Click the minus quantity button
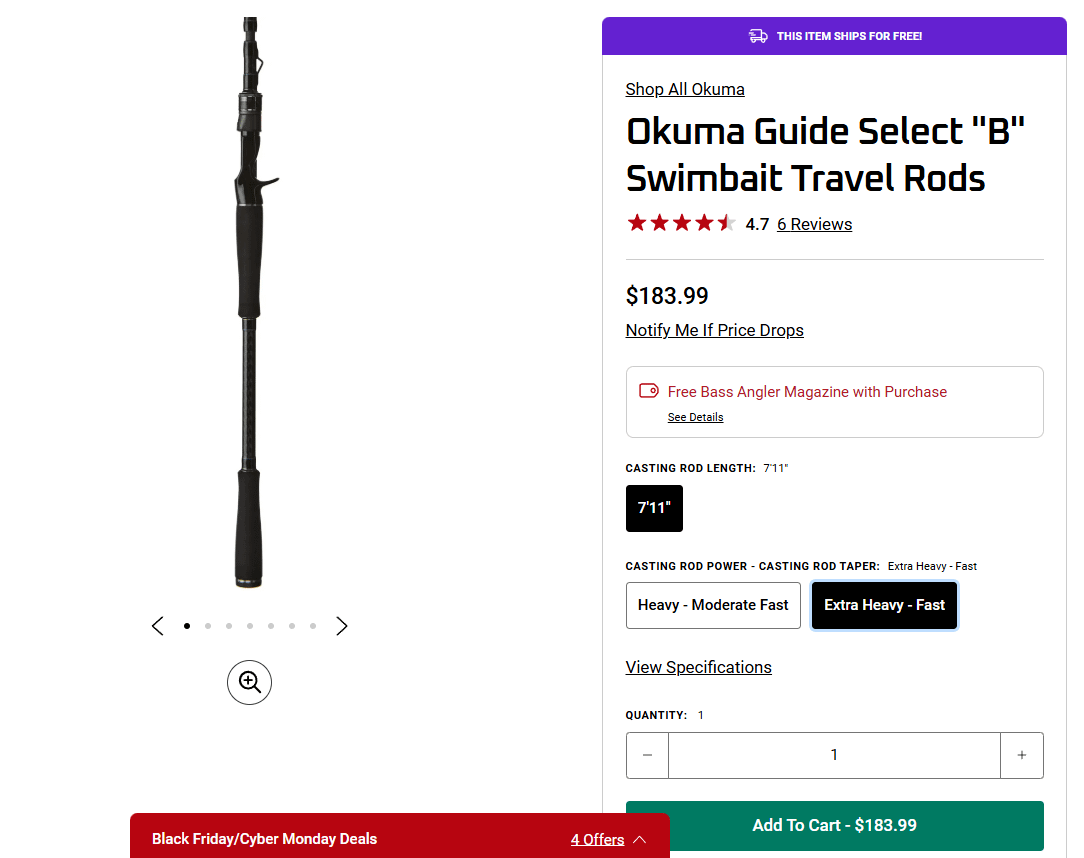This screenshot has width=1084, height=858. (648, 755)
